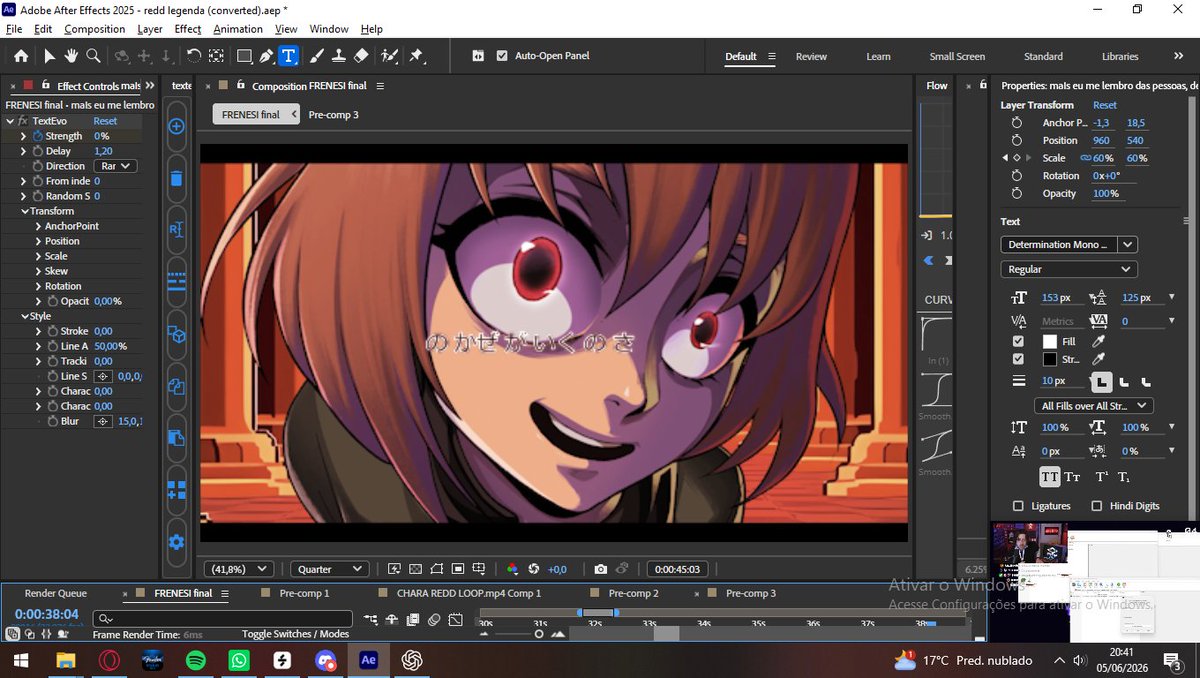Open the color channels icon below the viewer
This screenshot has height=678, width=1200.
tap(512, 569)
